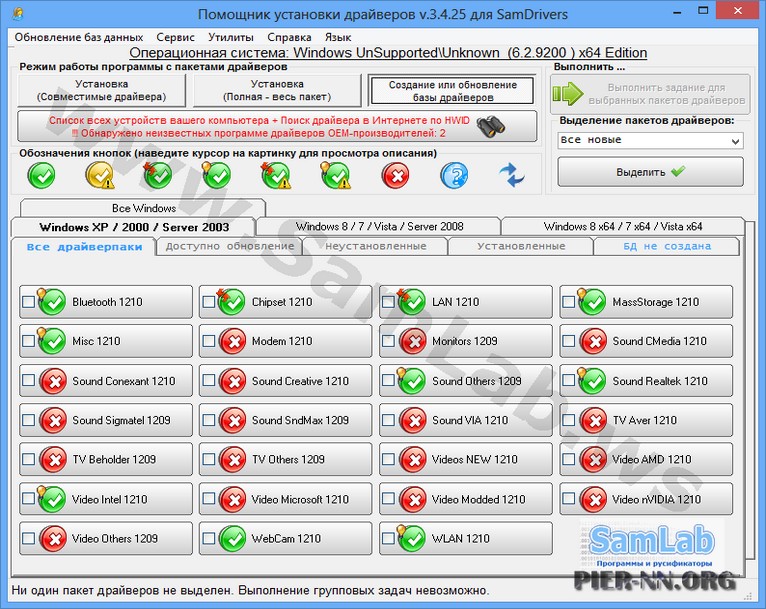766x609 pixels.
Task: Click 'Установка (Совместимые драйвера)' button
Action: point(102,90)
